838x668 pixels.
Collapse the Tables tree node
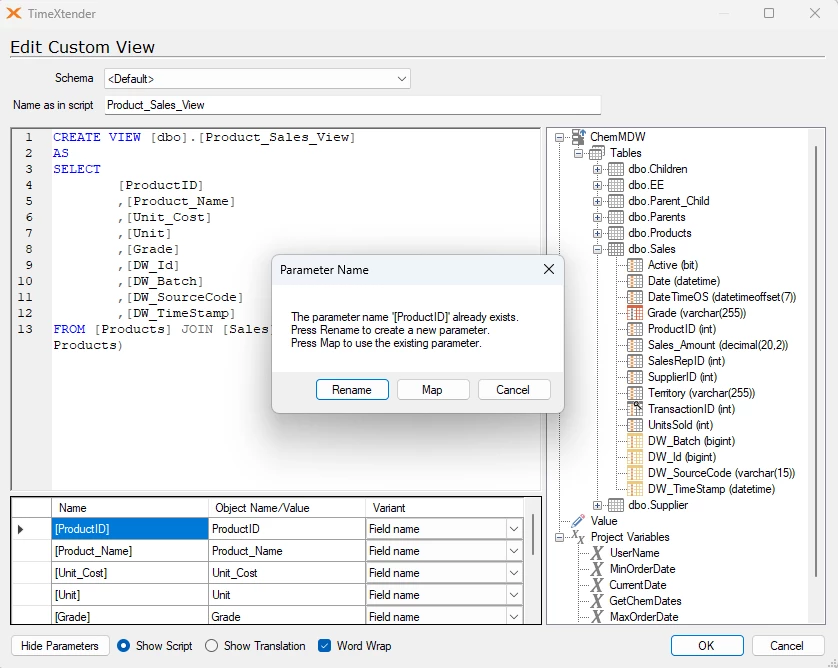[578, 153]
